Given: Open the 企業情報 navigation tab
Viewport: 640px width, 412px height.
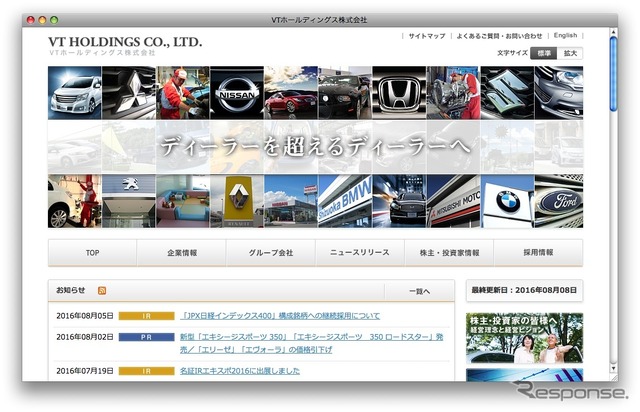Looking at the screenshot, I should pyautogui.click(x=182, y=253).
